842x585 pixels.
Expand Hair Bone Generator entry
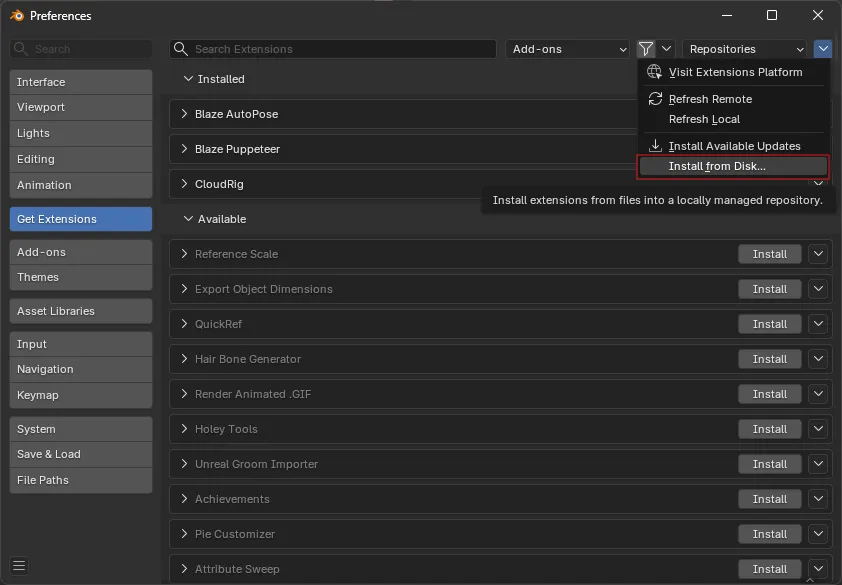tap(184, 359)
